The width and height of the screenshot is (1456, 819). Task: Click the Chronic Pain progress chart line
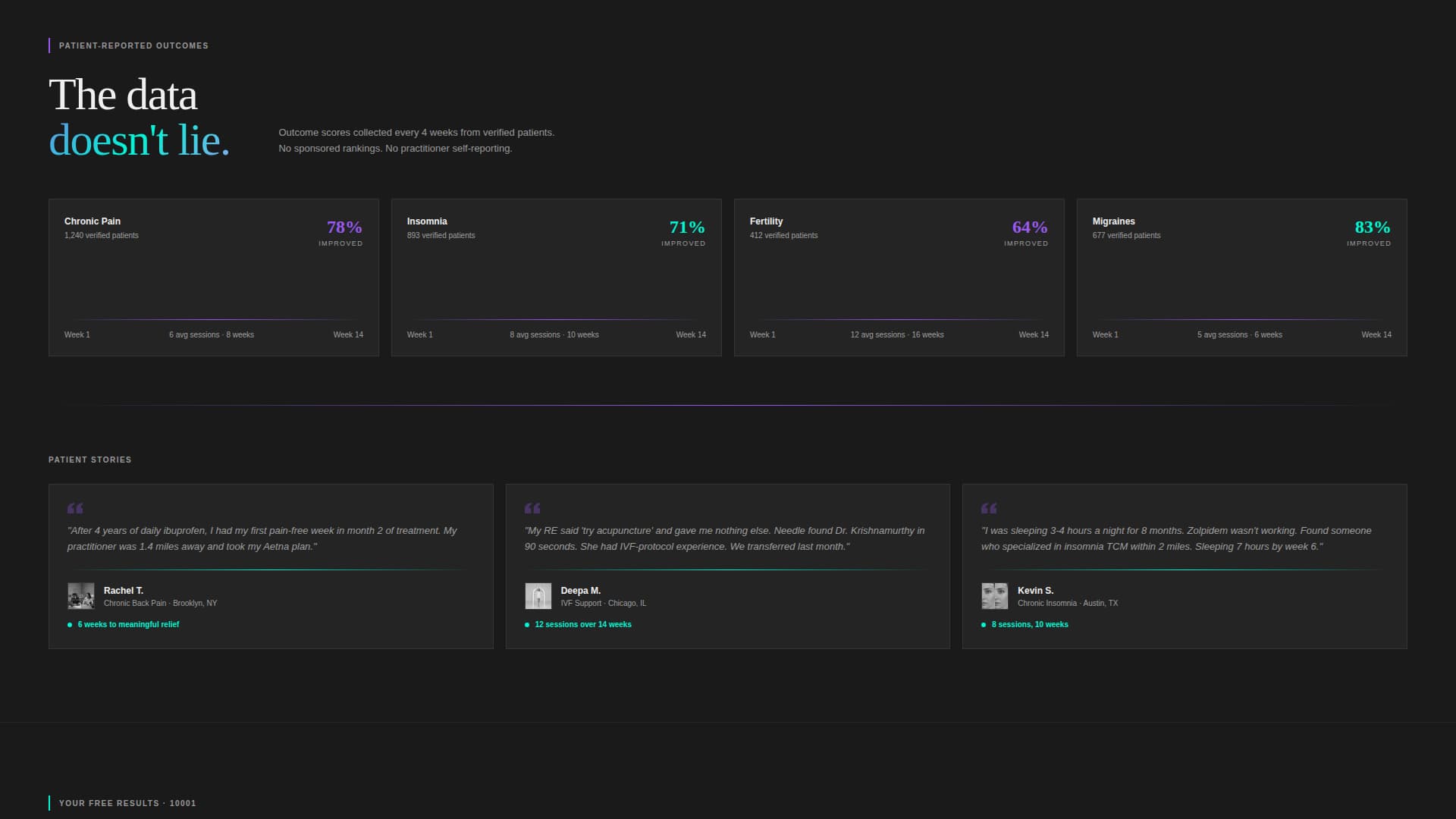(213, 319)
